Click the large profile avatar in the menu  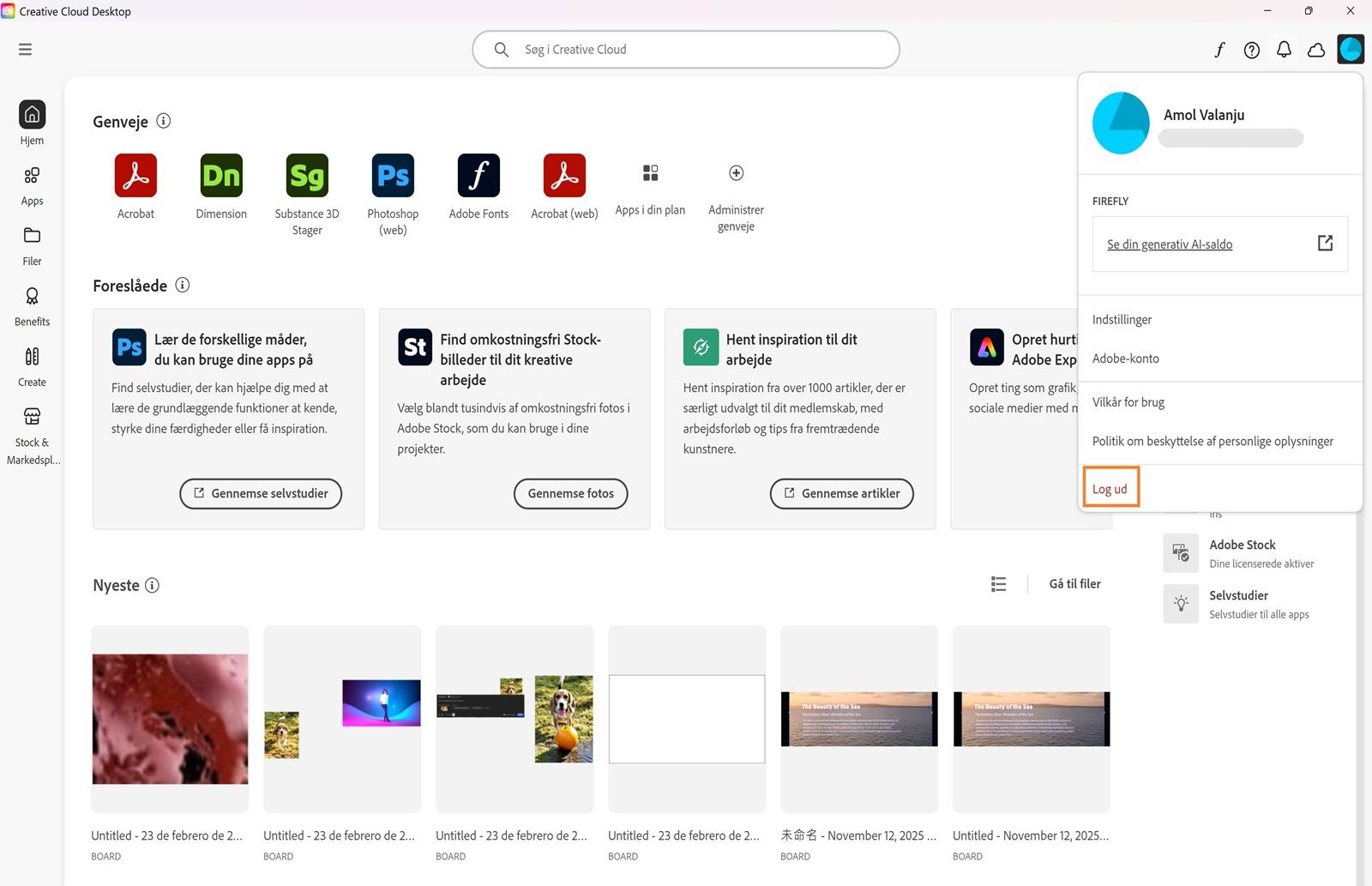tap(1121, 124)
